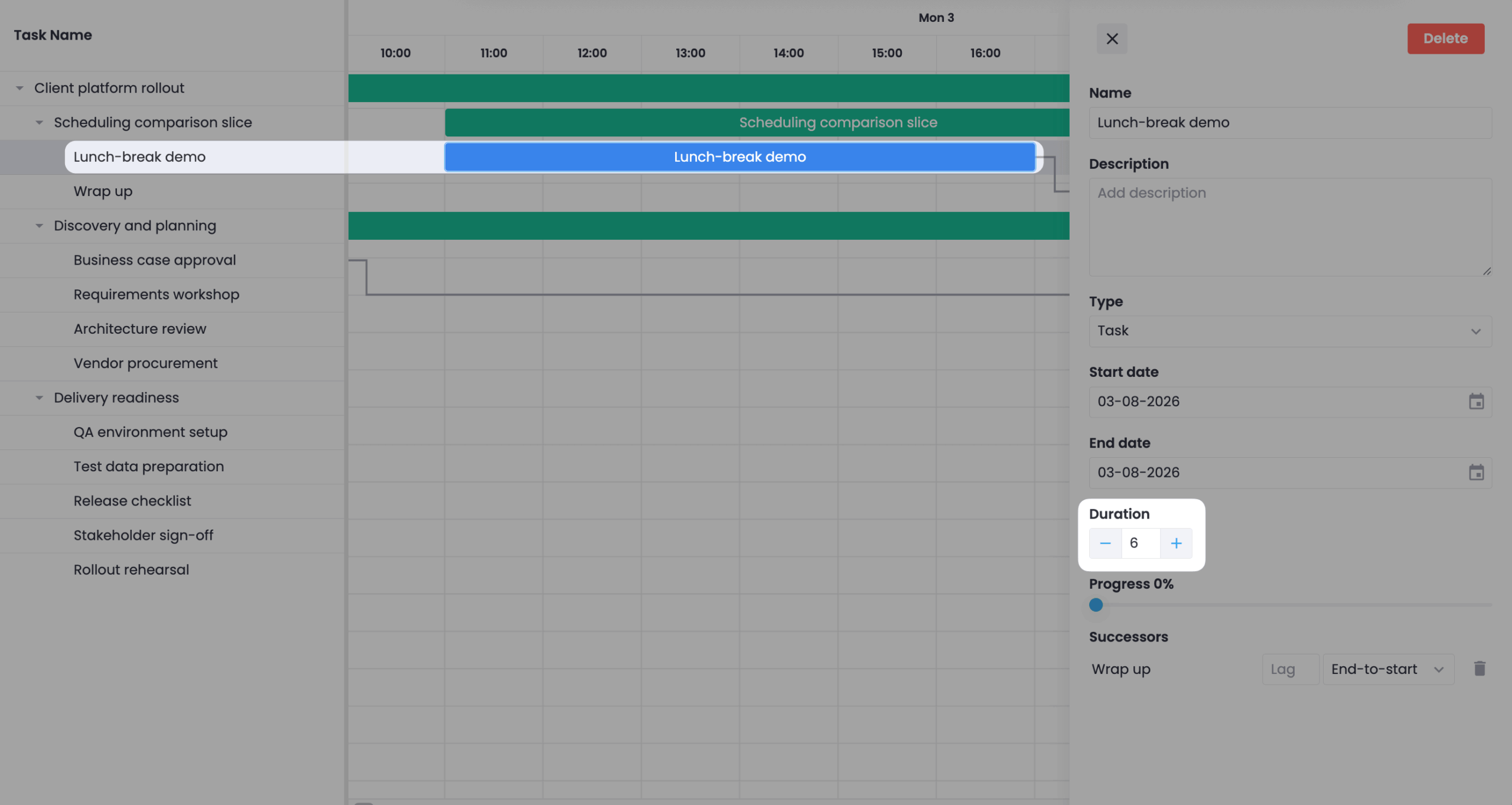Open the Type dropdown showing Task
This screenshot has height=805, width=1512.
(x=1290, y=331)
